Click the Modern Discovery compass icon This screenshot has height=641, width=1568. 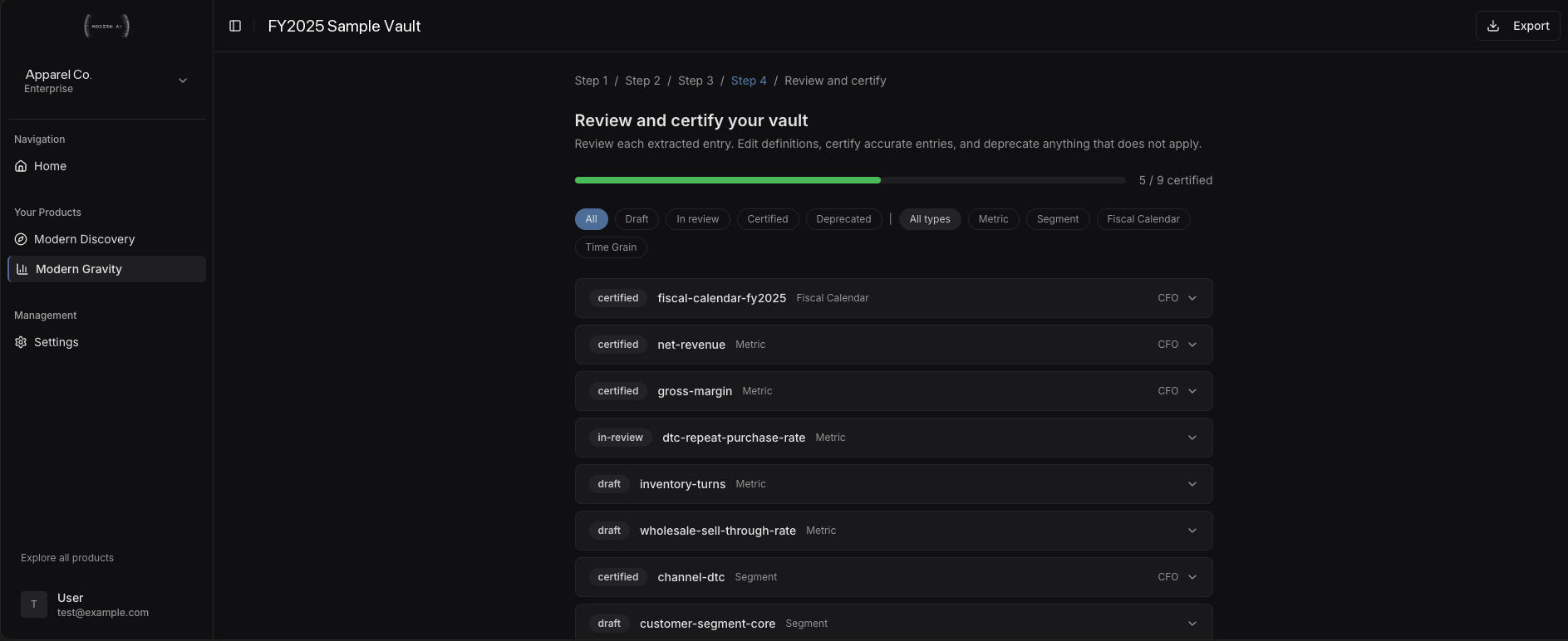[21, 239]
